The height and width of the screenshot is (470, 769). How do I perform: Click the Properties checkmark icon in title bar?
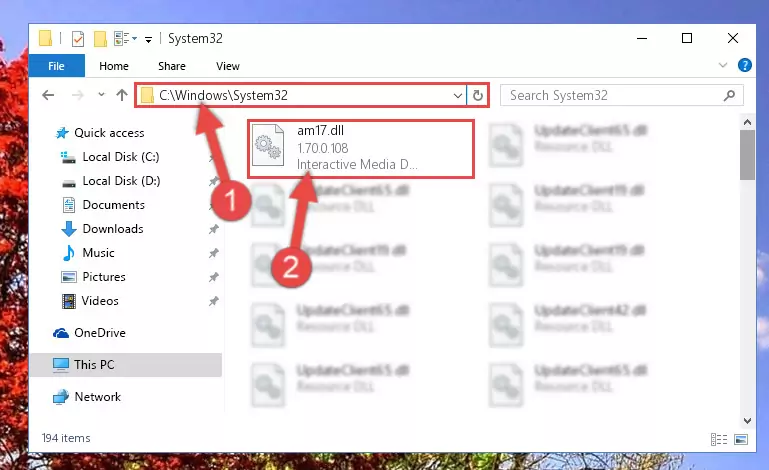tap(77, 38)
